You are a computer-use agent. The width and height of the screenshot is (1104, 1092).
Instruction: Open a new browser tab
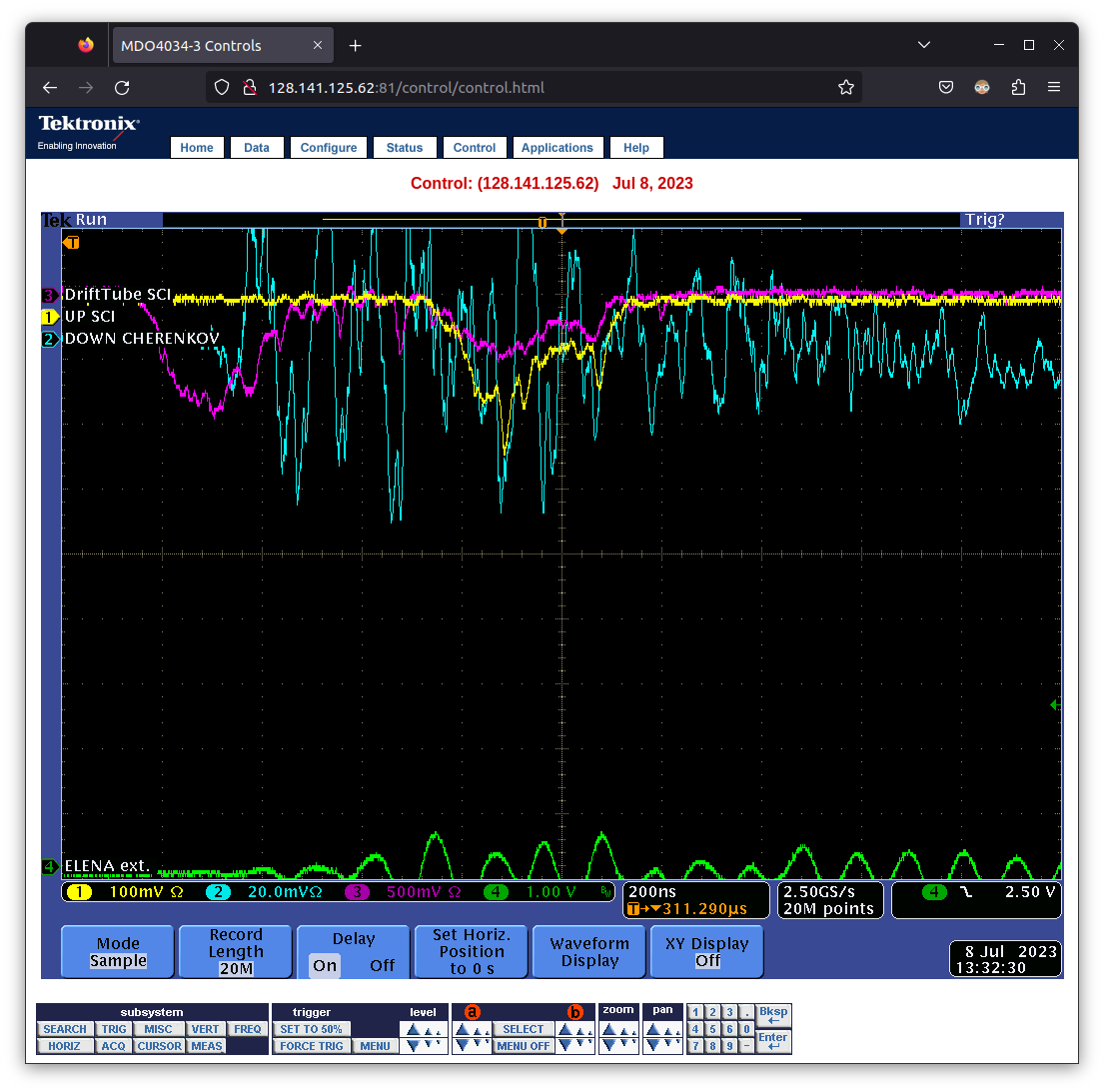[356, 46]
